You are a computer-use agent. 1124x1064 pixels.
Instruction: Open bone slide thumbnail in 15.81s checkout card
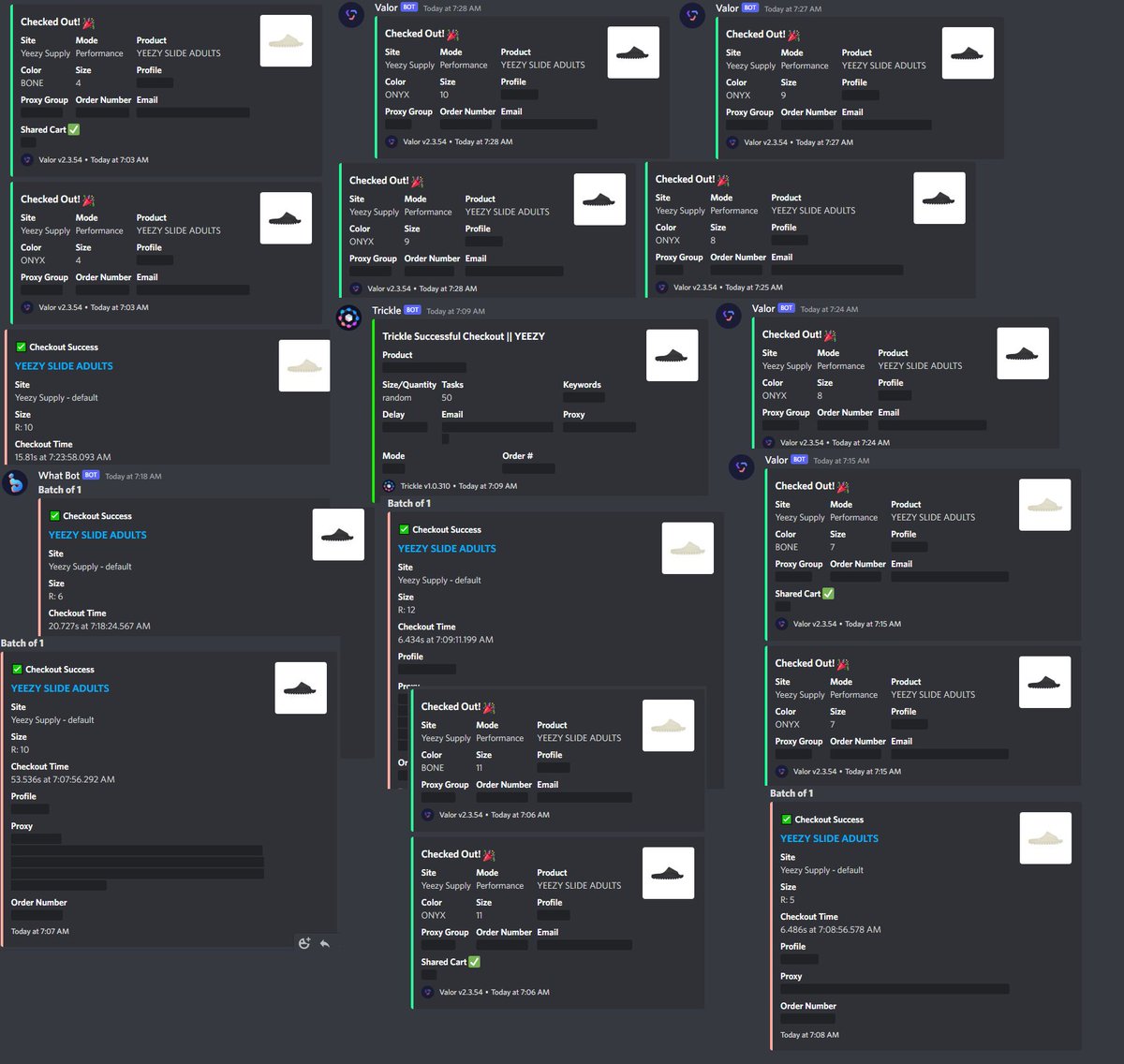[304, 365]
